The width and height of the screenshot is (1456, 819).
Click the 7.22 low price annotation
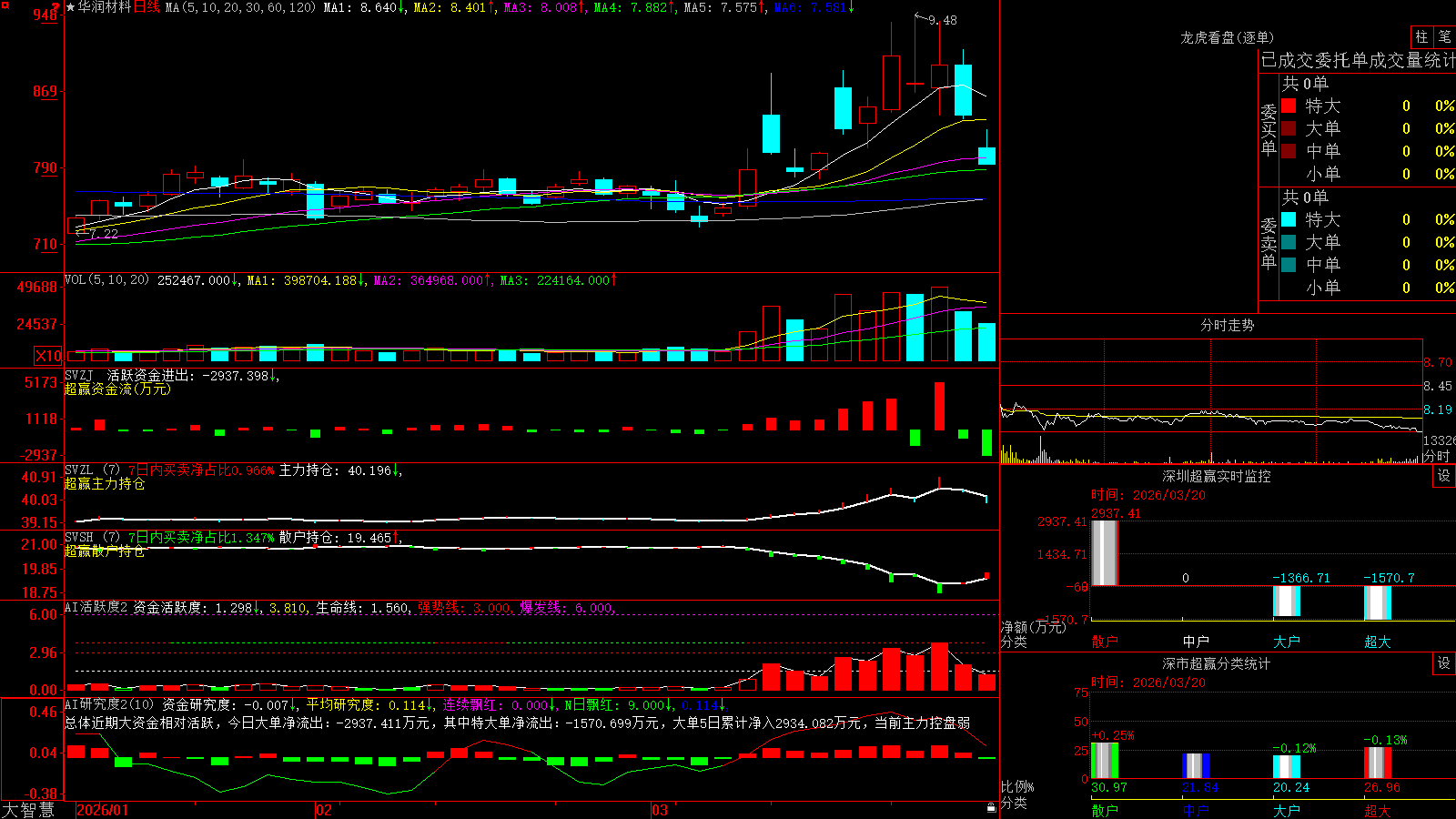(x=104, y=234)
